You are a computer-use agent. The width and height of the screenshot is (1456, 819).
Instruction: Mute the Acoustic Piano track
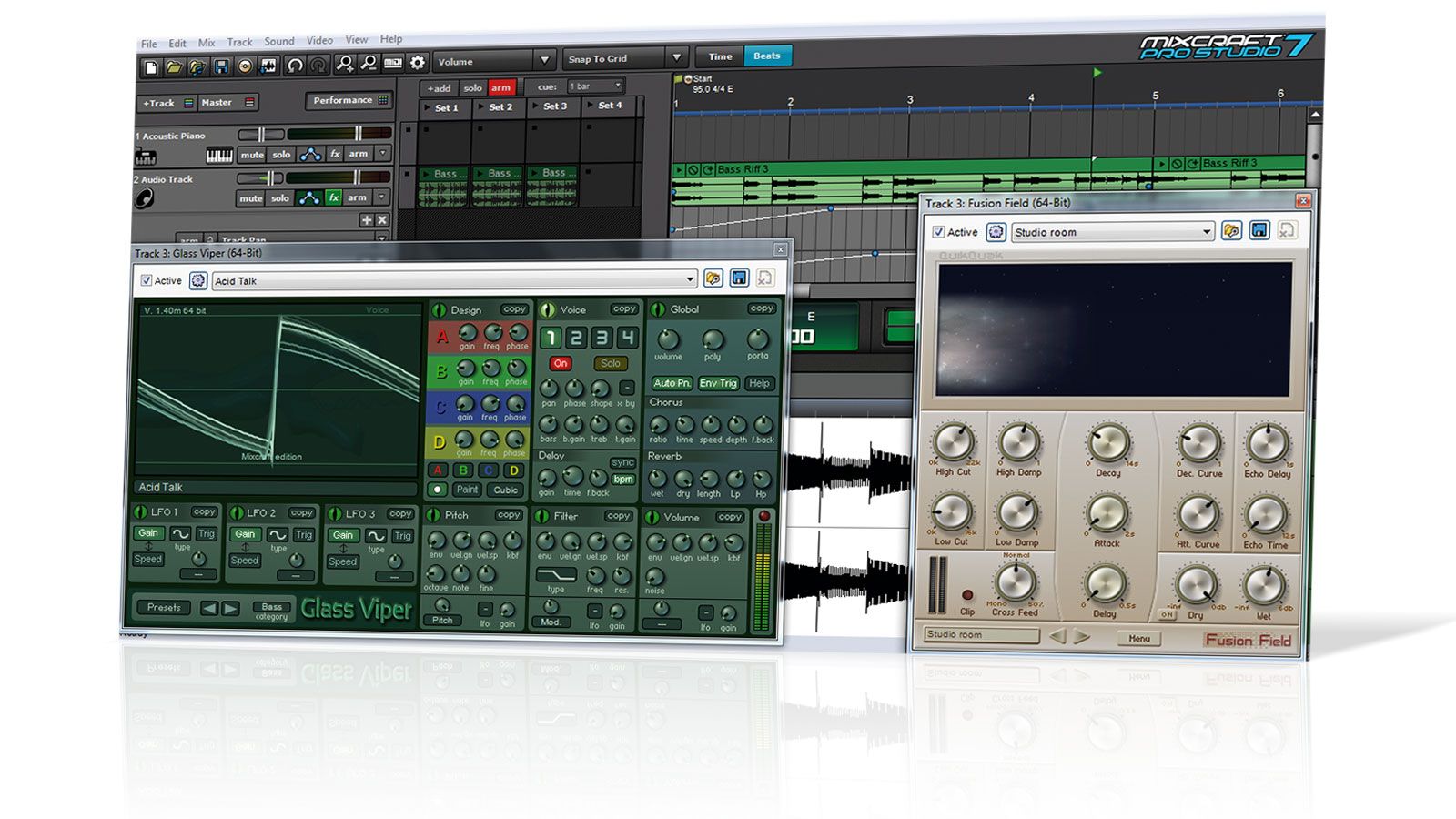pos(252,155)
